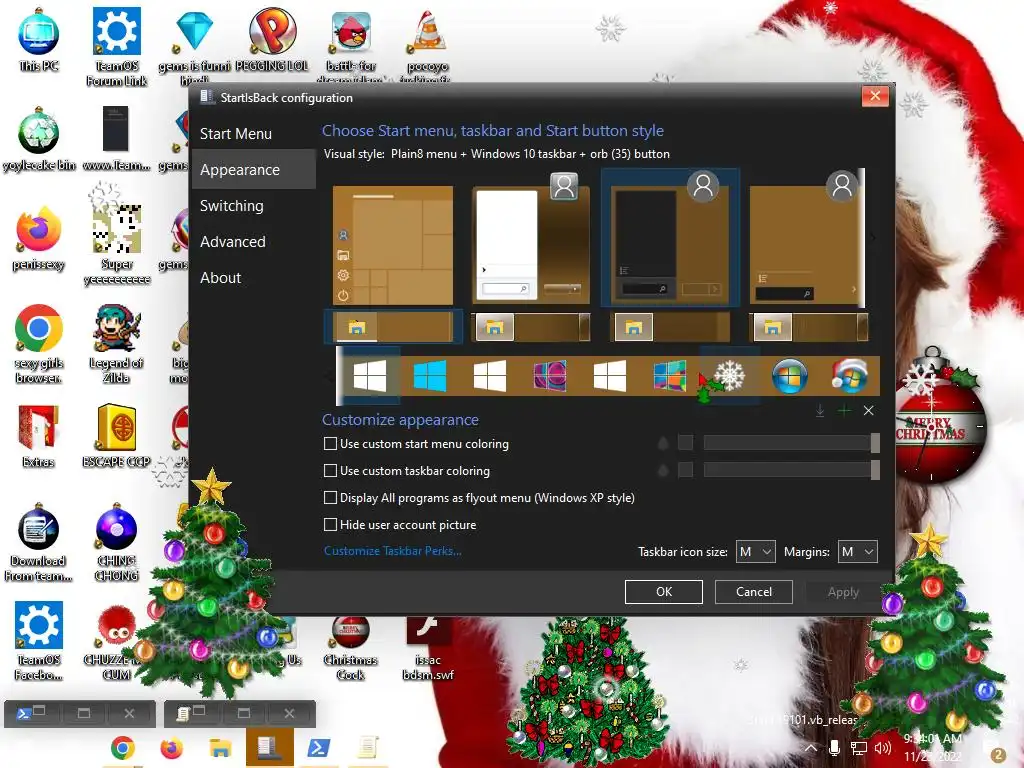
Task: Pick the pink Windows 8 style start orb
Action: (x=549, y=376)
